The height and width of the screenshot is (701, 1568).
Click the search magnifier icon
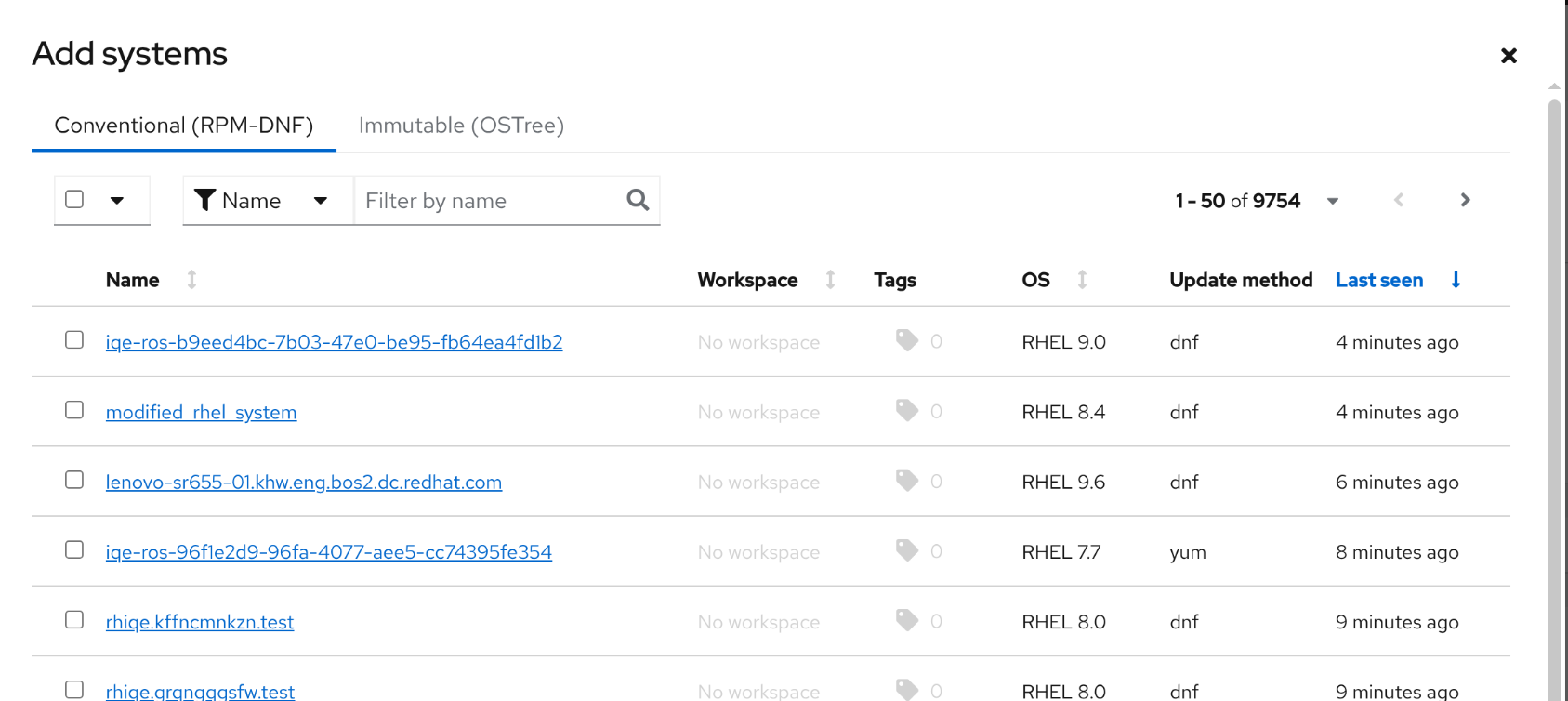[x=638, y=200]
